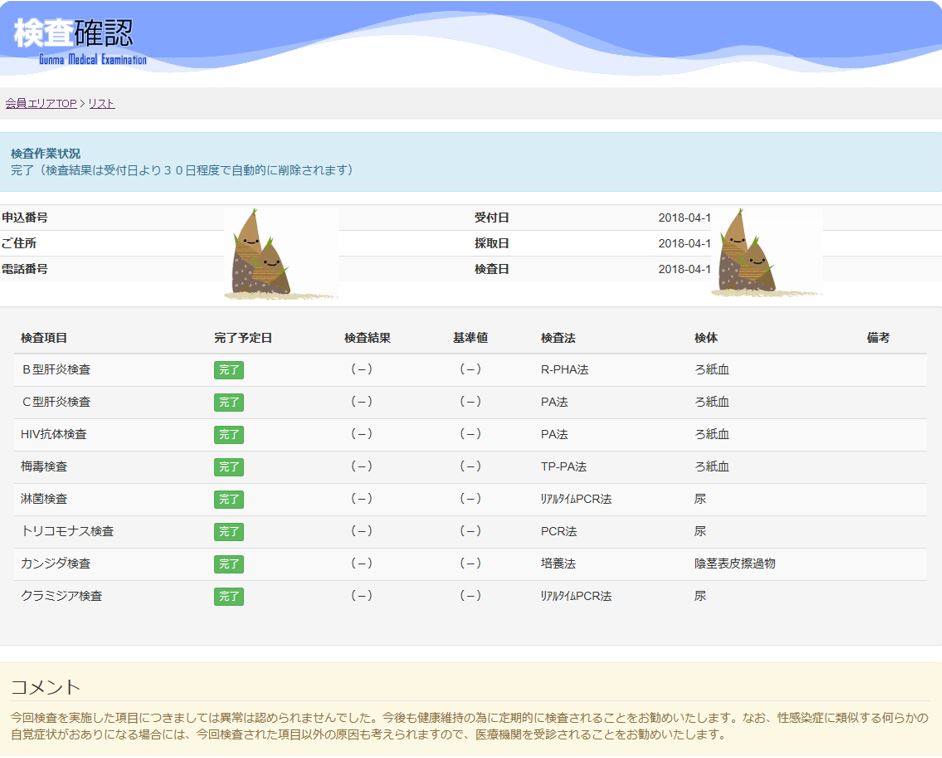Click the 検査結果 column header
This screenshot has width=942, height=758.
click(368, 338)
